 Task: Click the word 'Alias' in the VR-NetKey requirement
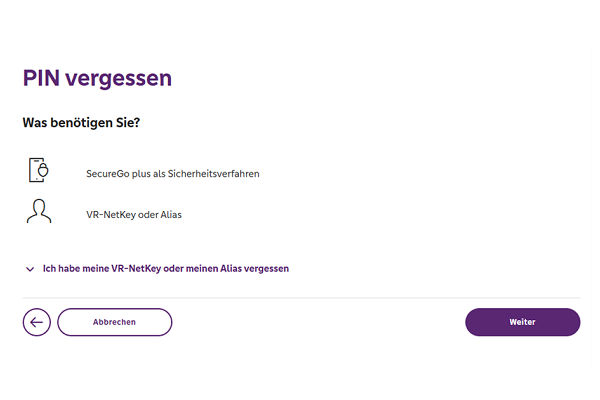point(168,214)
